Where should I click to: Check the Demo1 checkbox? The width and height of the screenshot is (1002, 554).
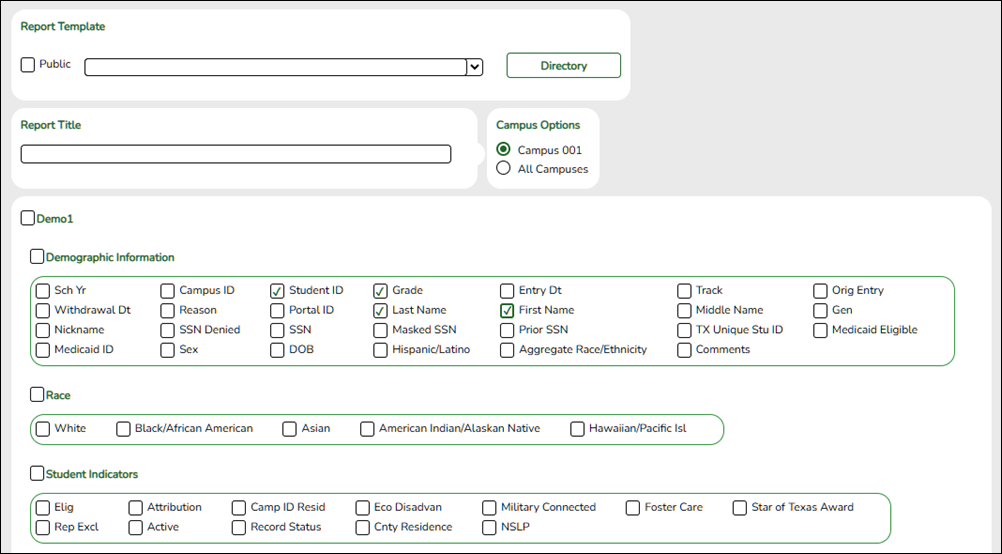pos(27,219)
